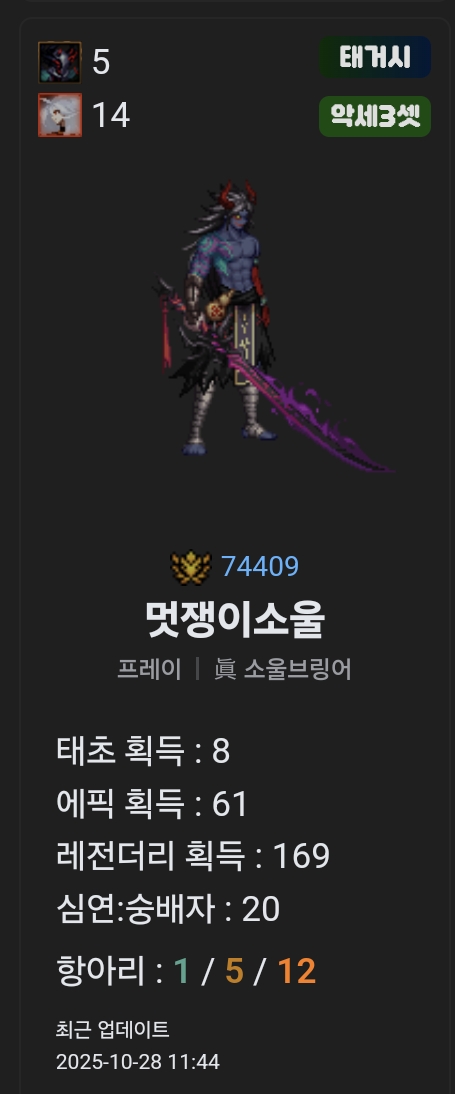Click the 에픽 획득 : 61 stat
Screen dimensions: 455x1094
point(152,804)
